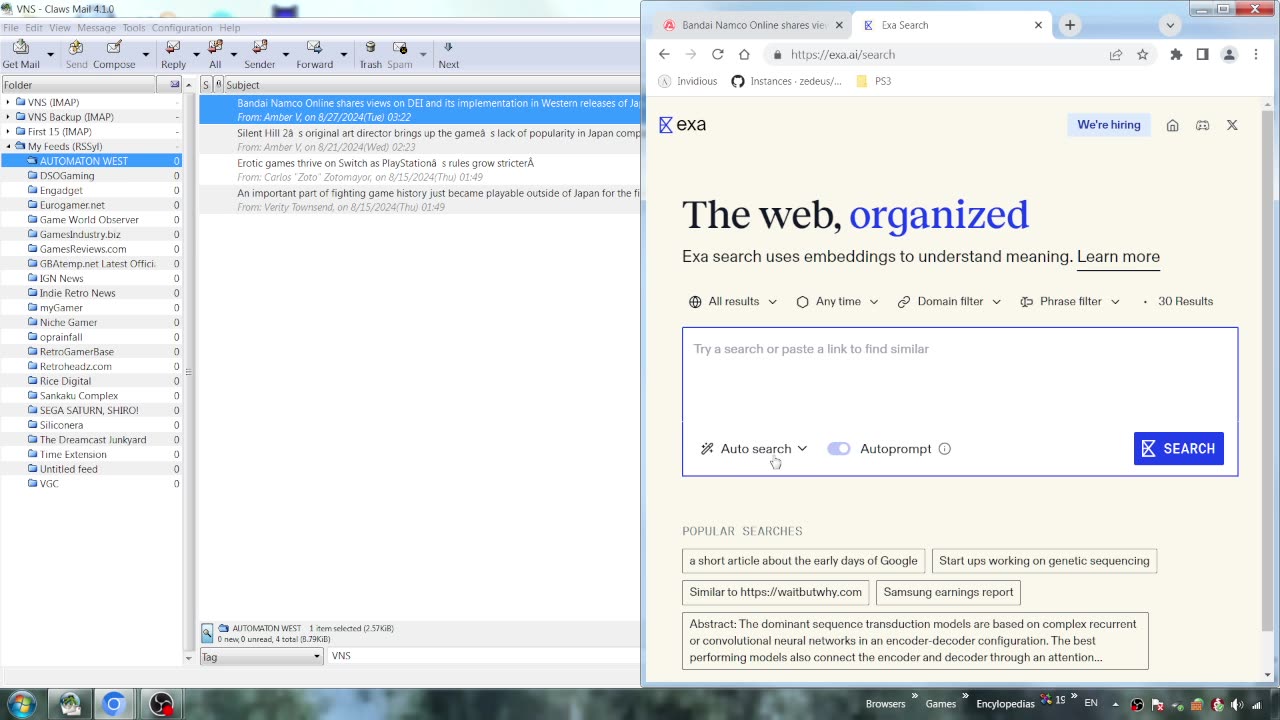Select the DSOGaming feed folder
This screenshot has width=1280, height=720.
(x=67, y=176)
